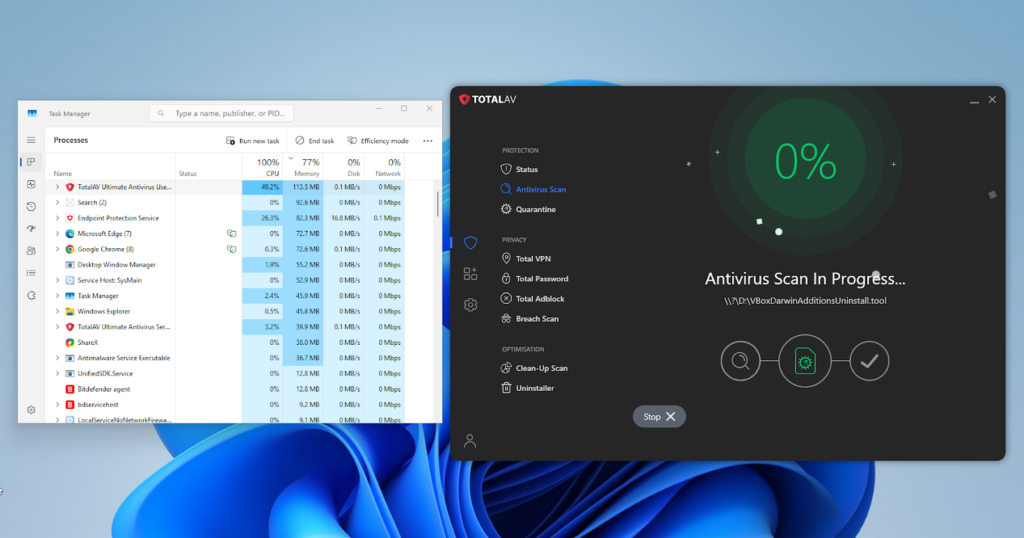1024x538 pixels.
Task: Open the TotalAV shield protection section icon
Action: (470, 242)
